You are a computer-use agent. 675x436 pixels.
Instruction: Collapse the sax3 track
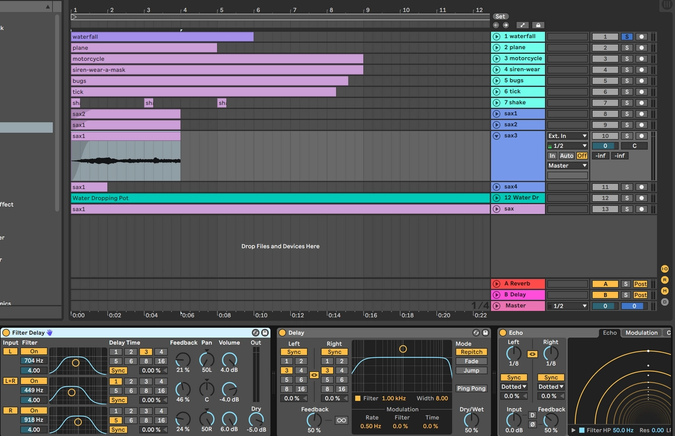[496, 135]
